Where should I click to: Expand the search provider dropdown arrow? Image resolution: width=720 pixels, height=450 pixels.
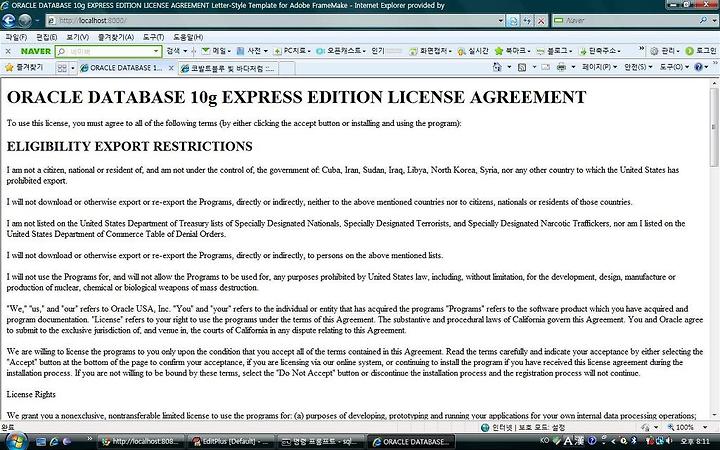pos(713,20)
